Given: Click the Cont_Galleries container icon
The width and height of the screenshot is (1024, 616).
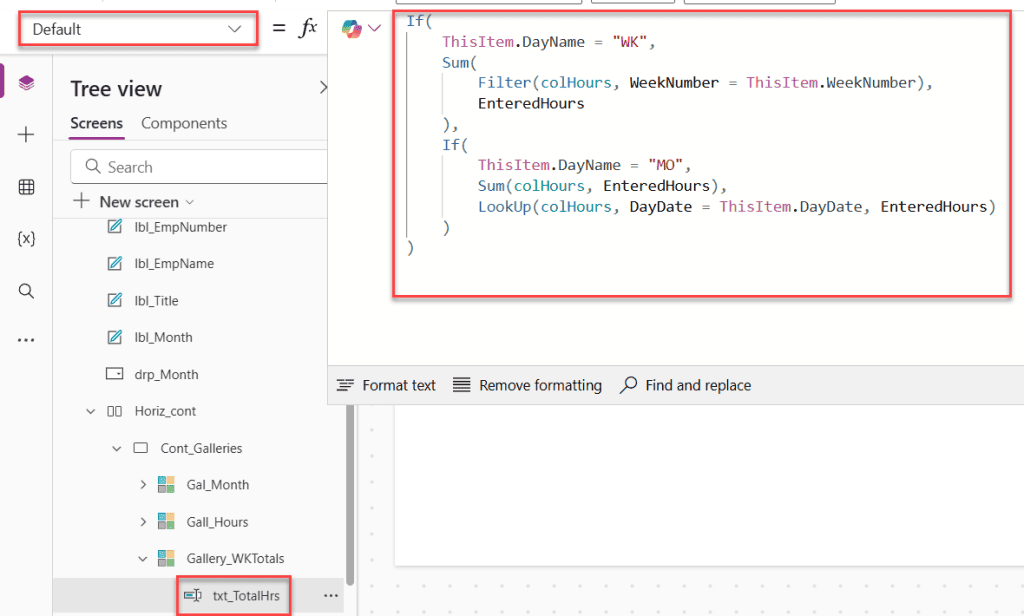Looking at the screenshot, I should 140,448.
